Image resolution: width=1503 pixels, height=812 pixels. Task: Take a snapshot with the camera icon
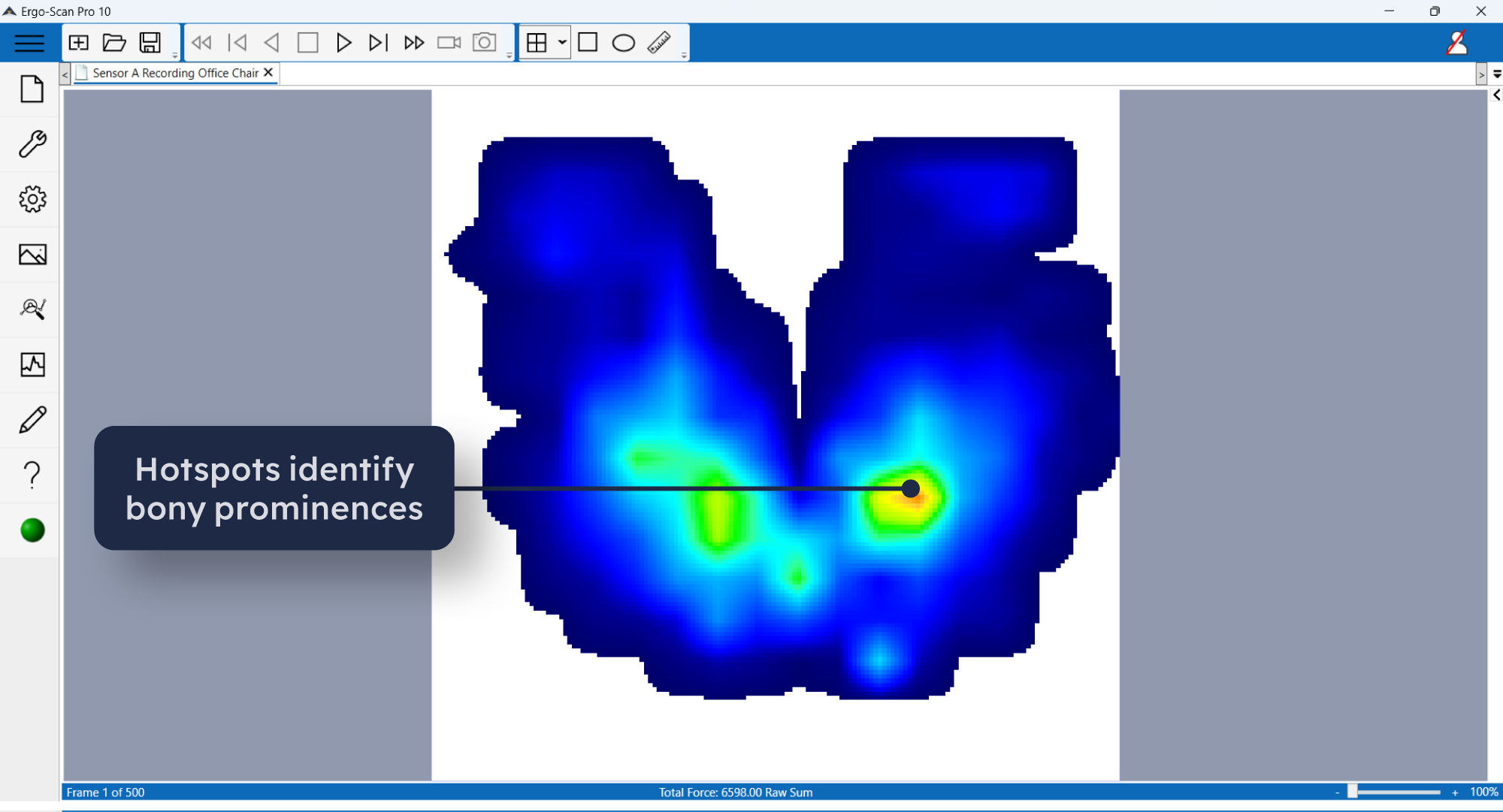click(x=485, y=43)
